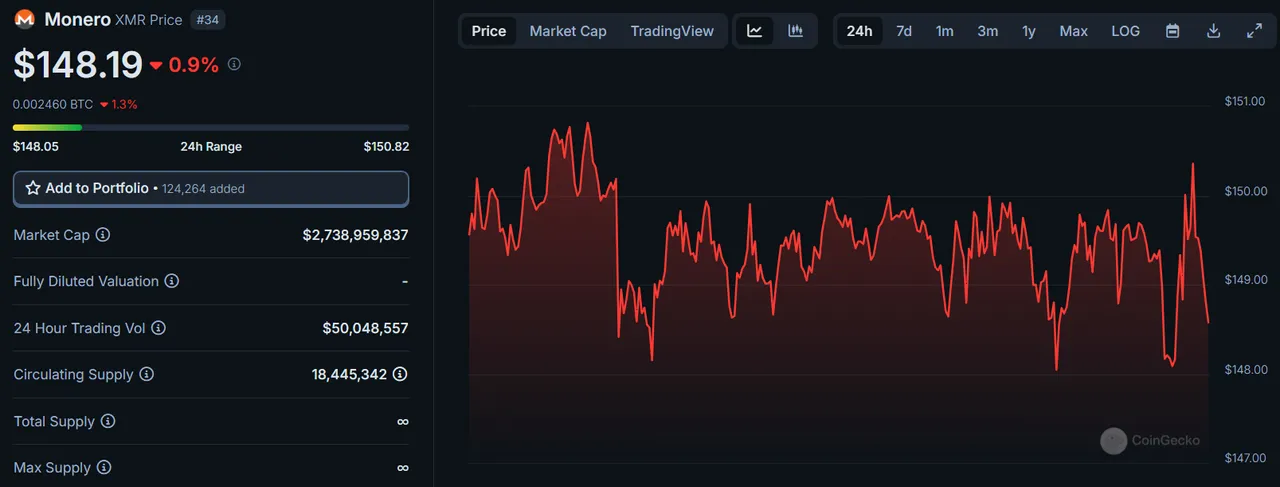Click the $148.19 price text
The image size is (1280, 487).
78,65
